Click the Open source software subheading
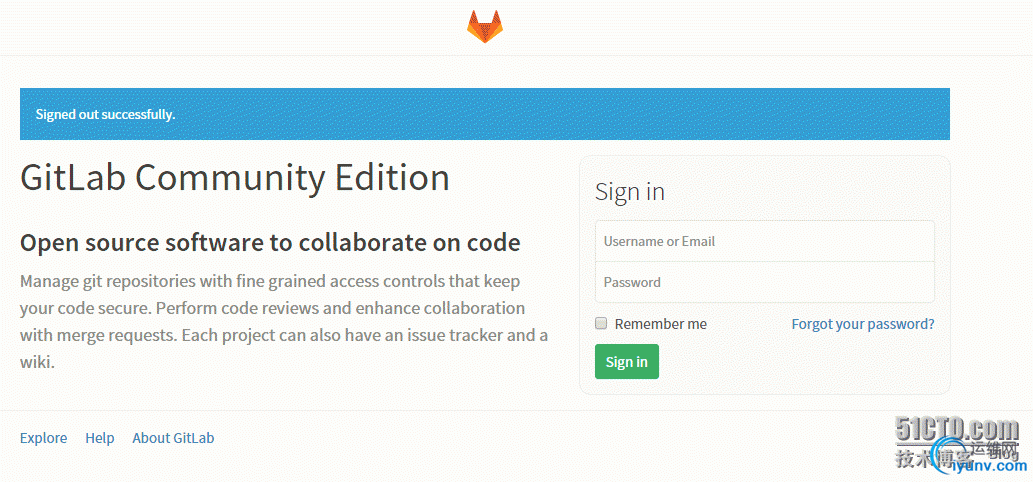1033x482 pixels. tap(270, 243)
